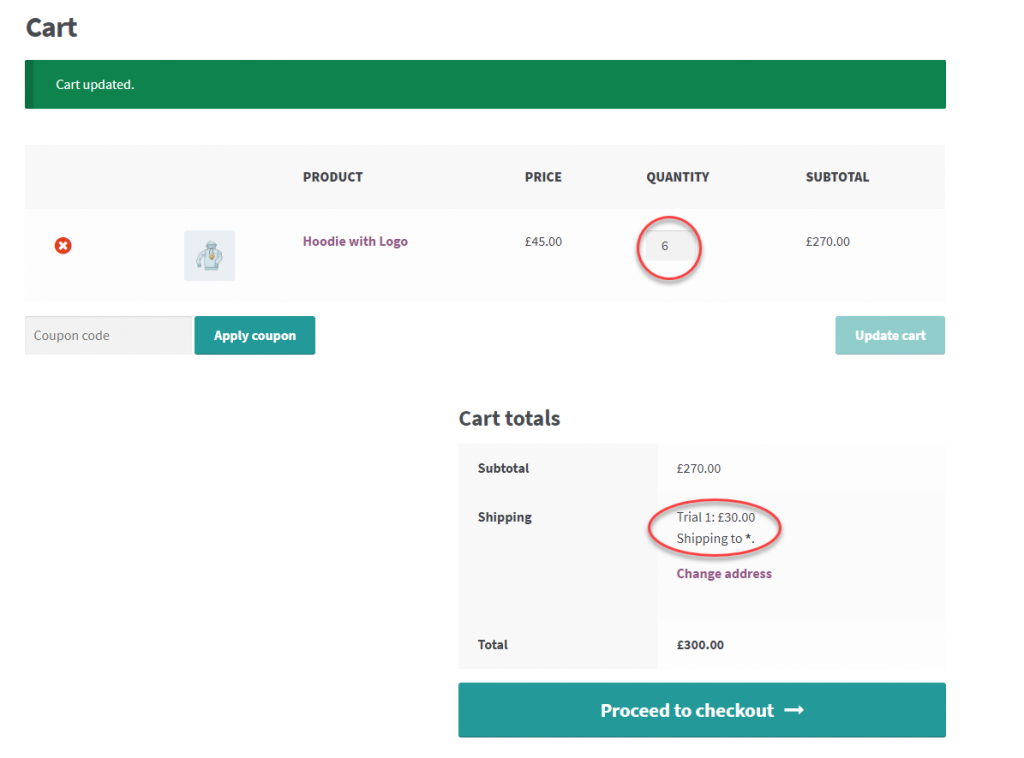
Task: Click the QUANTITY column header
Action: (x=678, y=178)
